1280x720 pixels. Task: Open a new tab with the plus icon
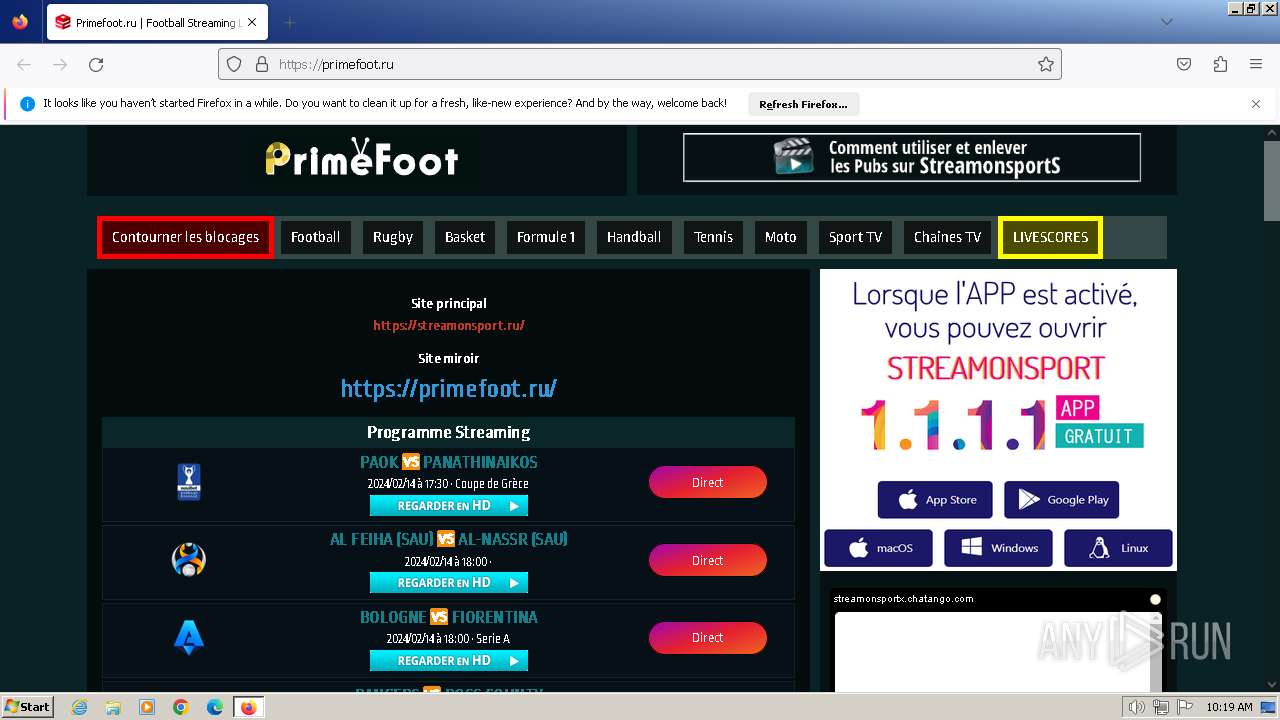289,22
